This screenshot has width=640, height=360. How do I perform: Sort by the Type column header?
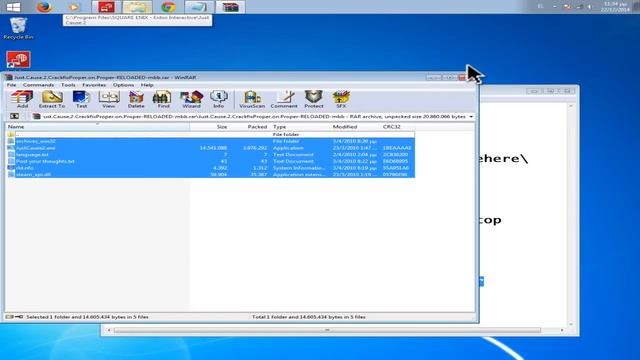[300, 127]
